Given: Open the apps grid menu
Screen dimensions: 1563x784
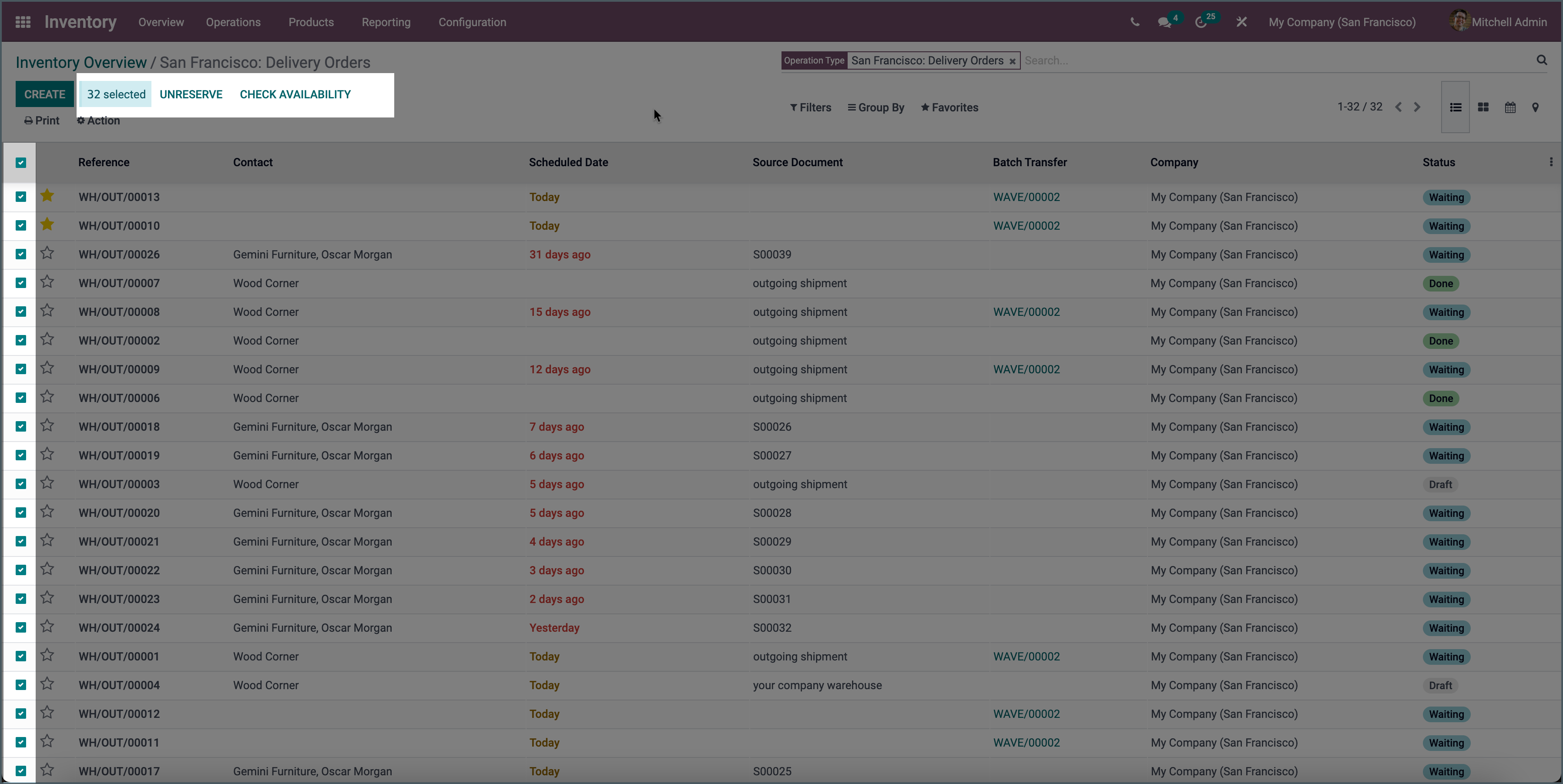Looking at the screenshot, I should pyautogui.click(x=23, y=21).
